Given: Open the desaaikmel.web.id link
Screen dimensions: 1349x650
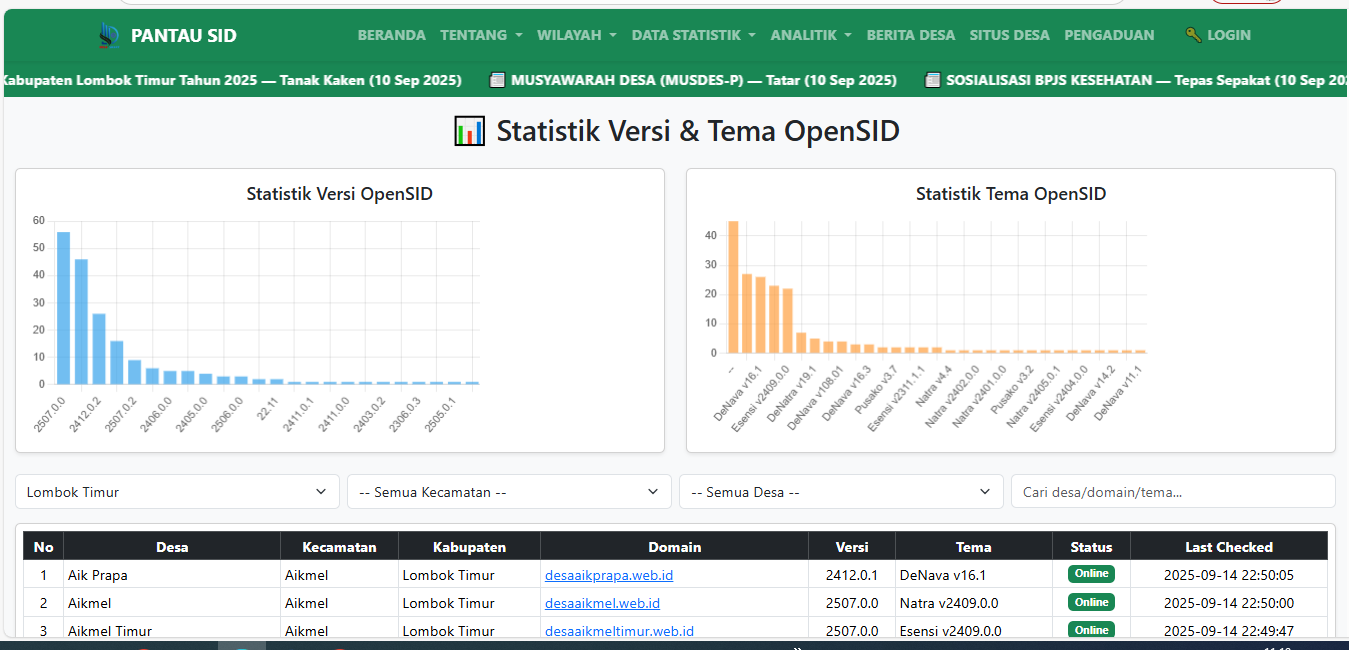Looking at the screenshot, I should tap(602, 603).
